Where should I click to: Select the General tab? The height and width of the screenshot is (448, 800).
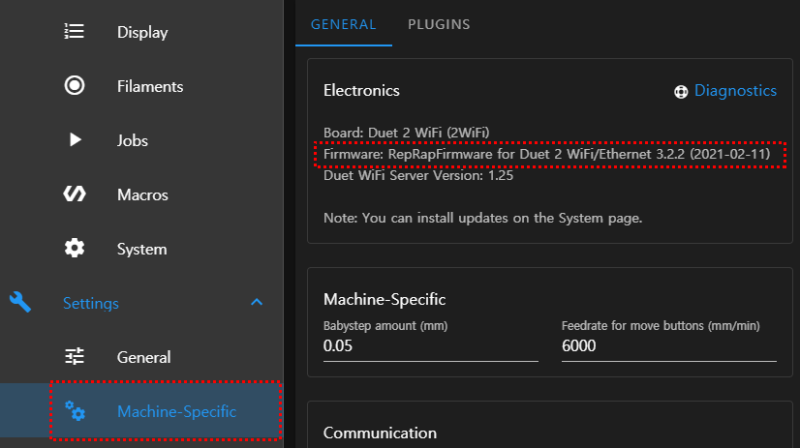(x=343, y=24)
